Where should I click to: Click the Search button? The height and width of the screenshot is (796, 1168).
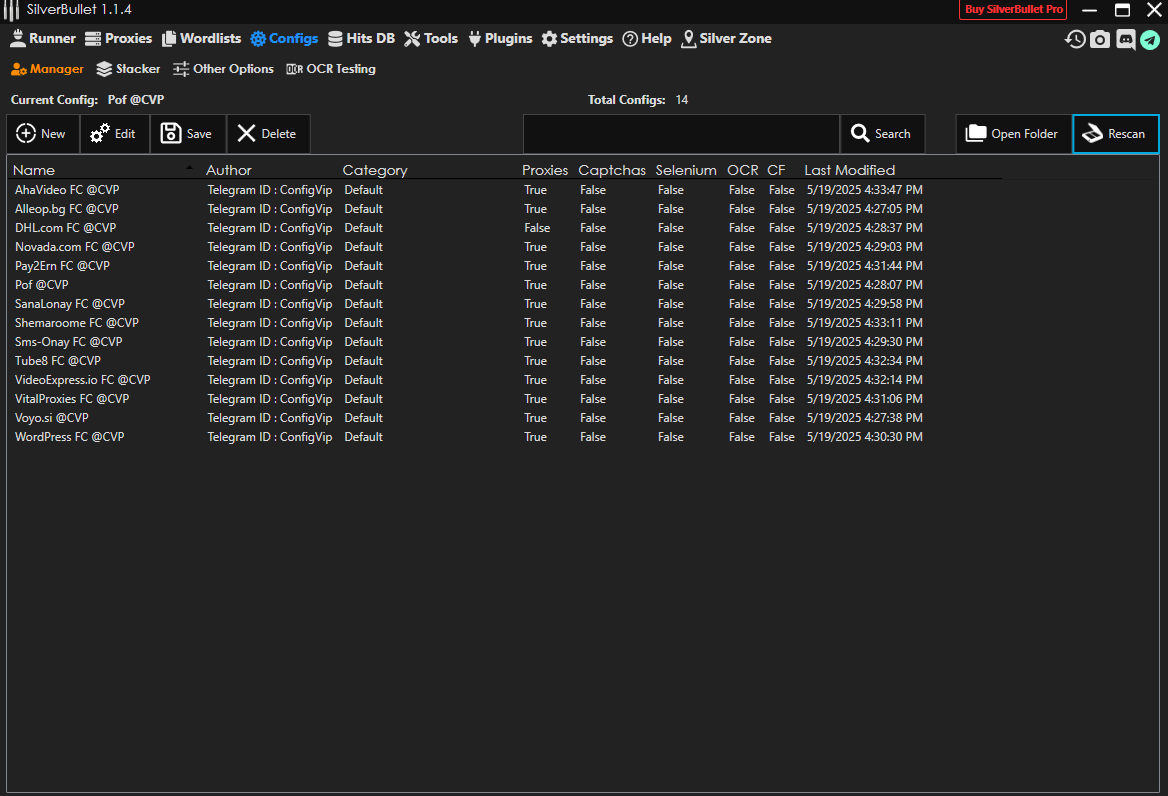coord(882,134)
